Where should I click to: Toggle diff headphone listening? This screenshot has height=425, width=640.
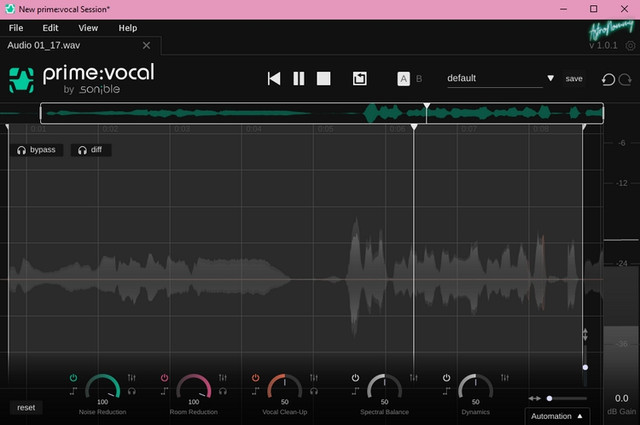pyautogui.click(x=91, y=150)
